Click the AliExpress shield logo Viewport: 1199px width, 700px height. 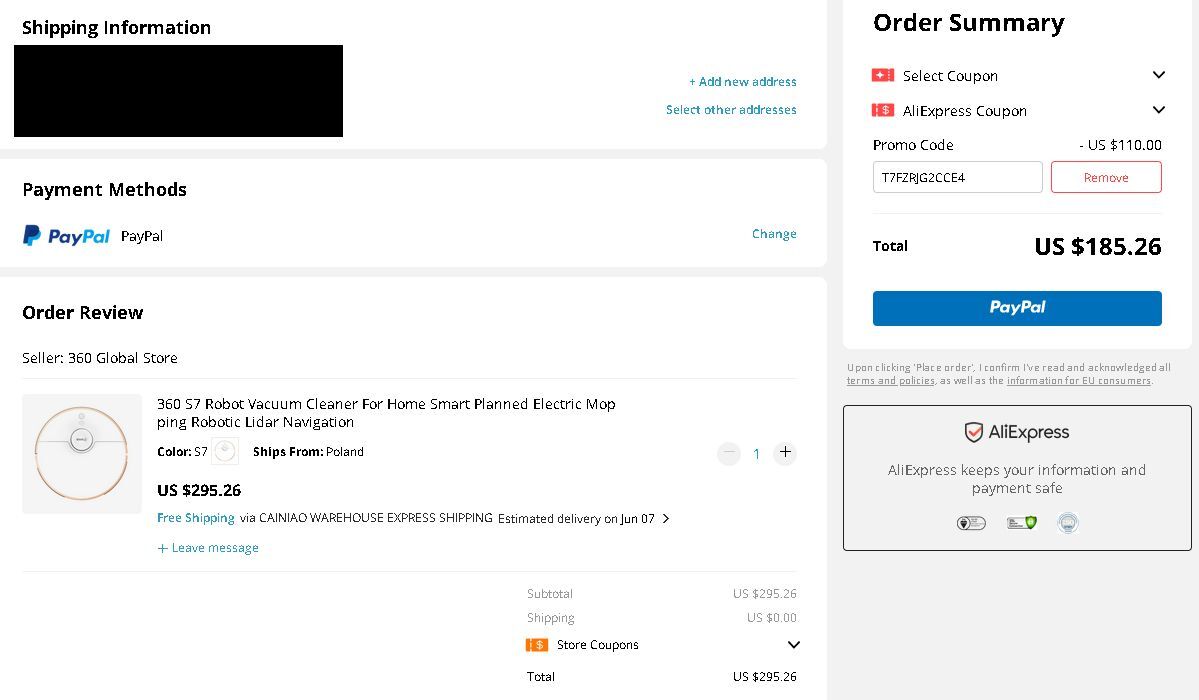coord(973,432)
